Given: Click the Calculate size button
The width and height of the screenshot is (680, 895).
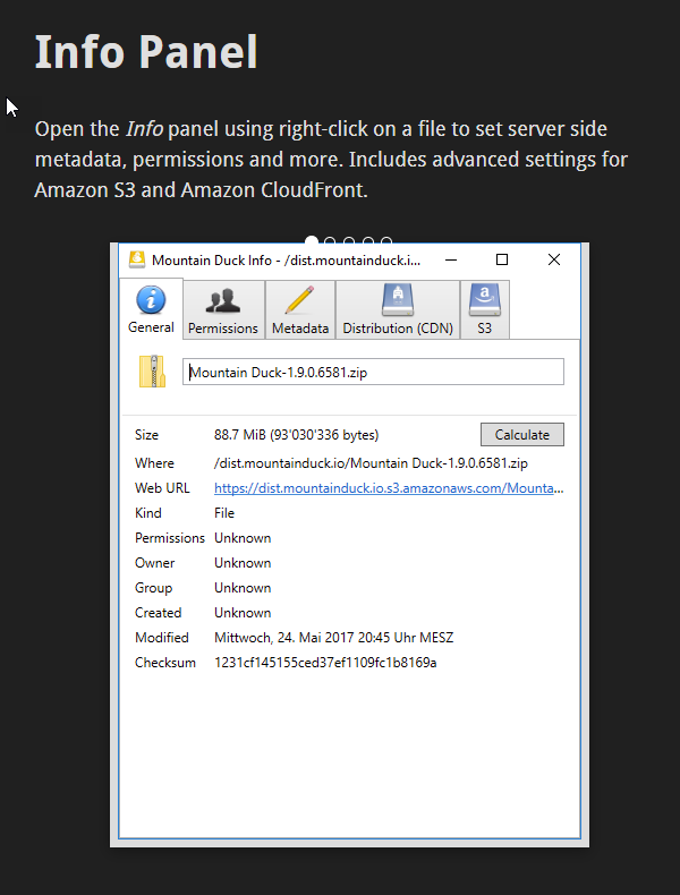Looking at the screenshot, I should [522, 434].
